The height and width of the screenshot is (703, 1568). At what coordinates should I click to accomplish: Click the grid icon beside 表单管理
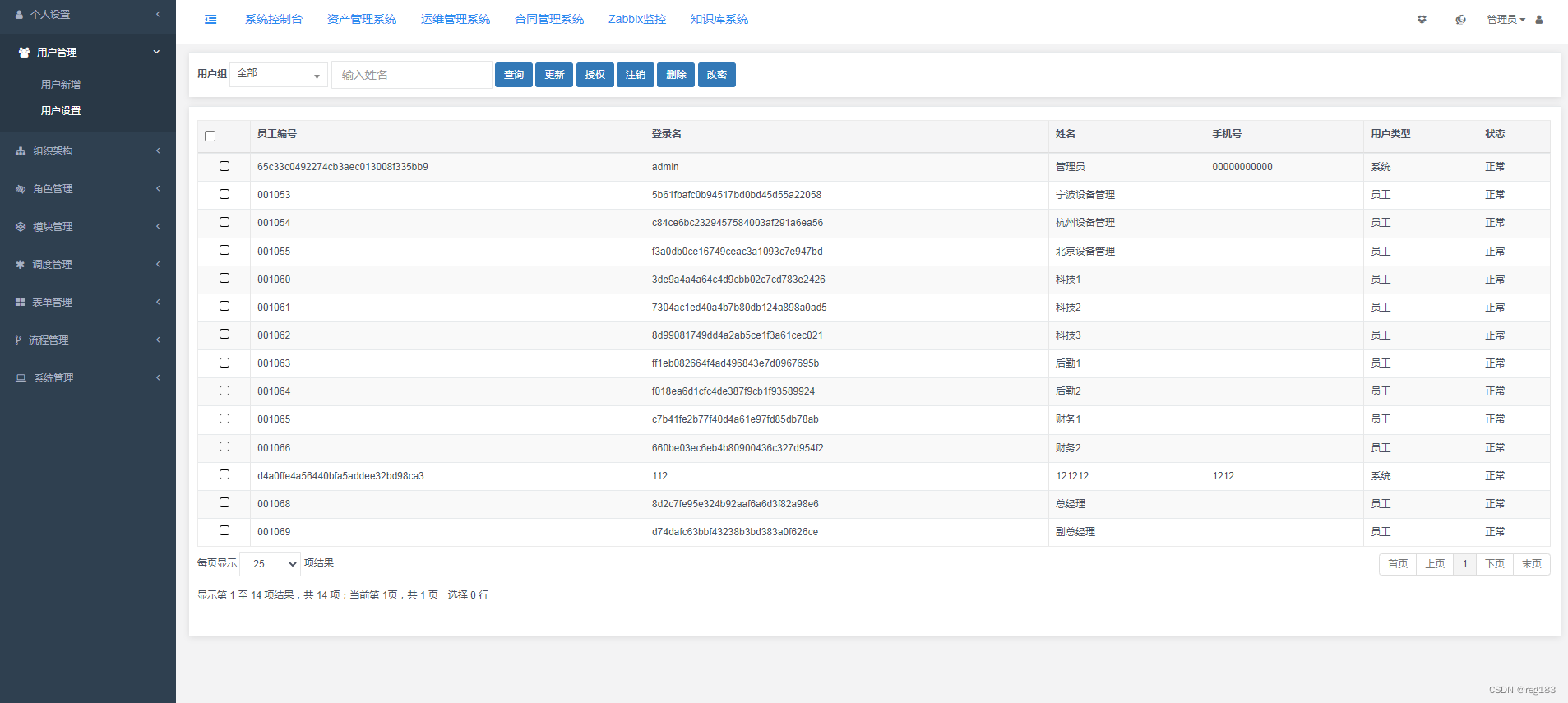pos(20,302)
